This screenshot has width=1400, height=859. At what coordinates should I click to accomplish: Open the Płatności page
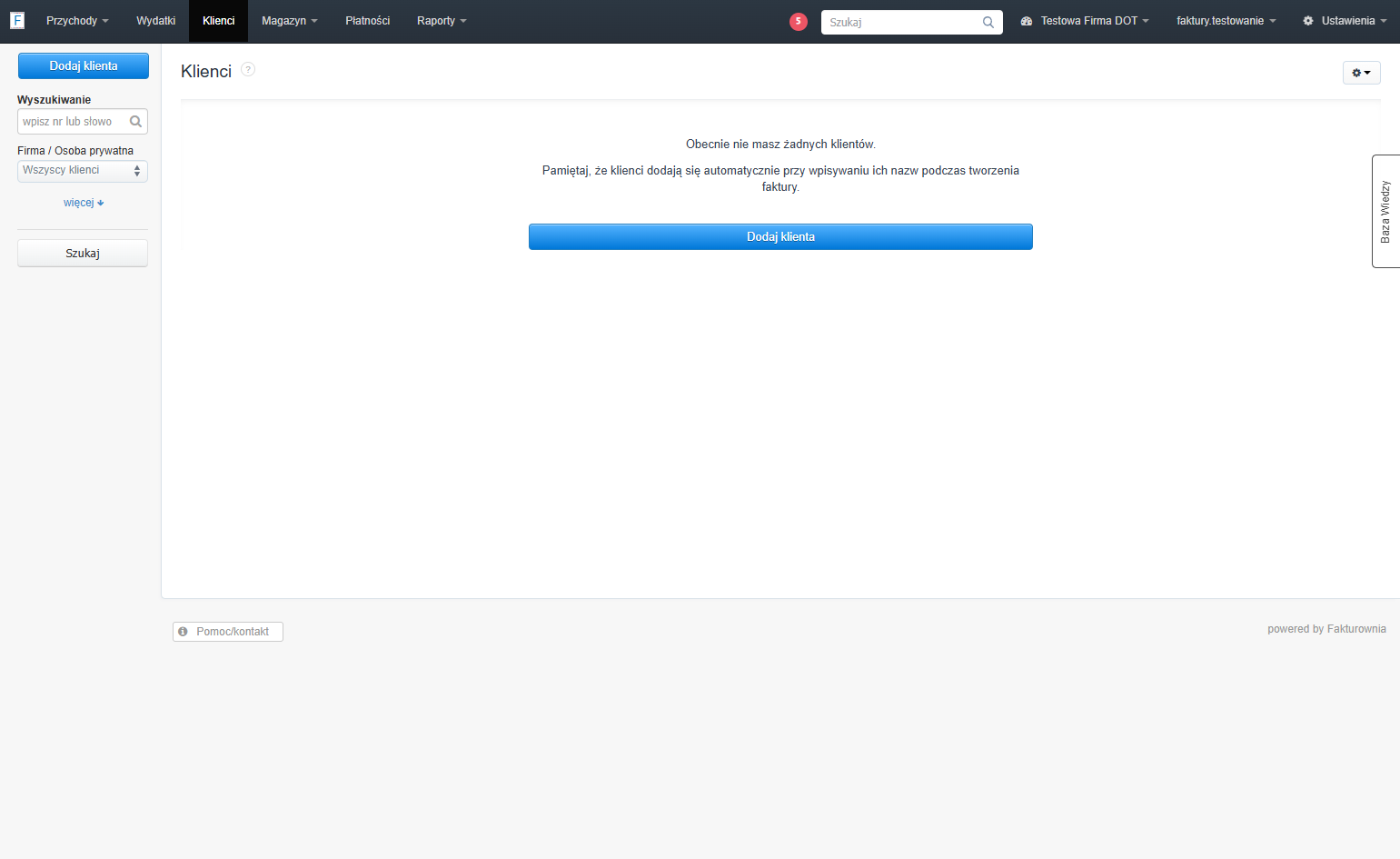coord(368,21)
